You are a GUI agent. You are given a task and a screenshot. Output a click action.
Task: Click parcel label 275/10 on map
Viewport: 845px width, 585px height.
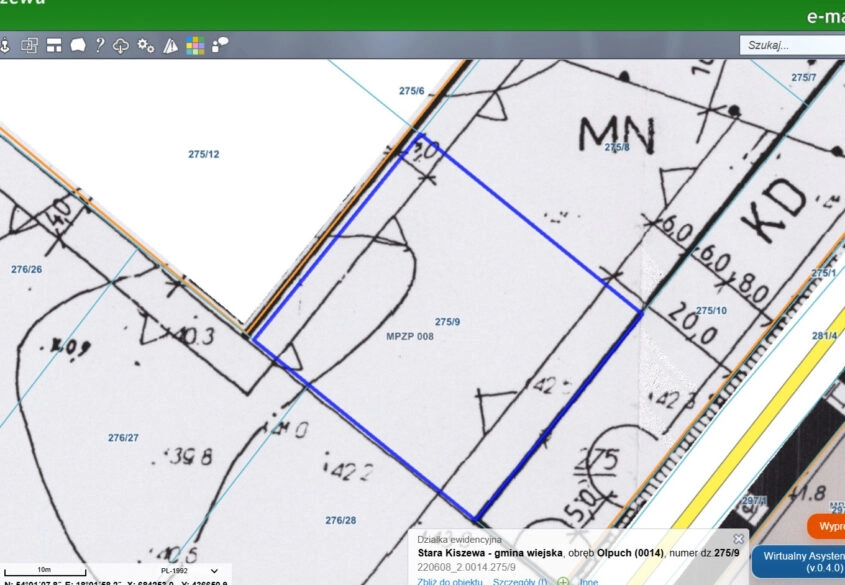point(711,311)
